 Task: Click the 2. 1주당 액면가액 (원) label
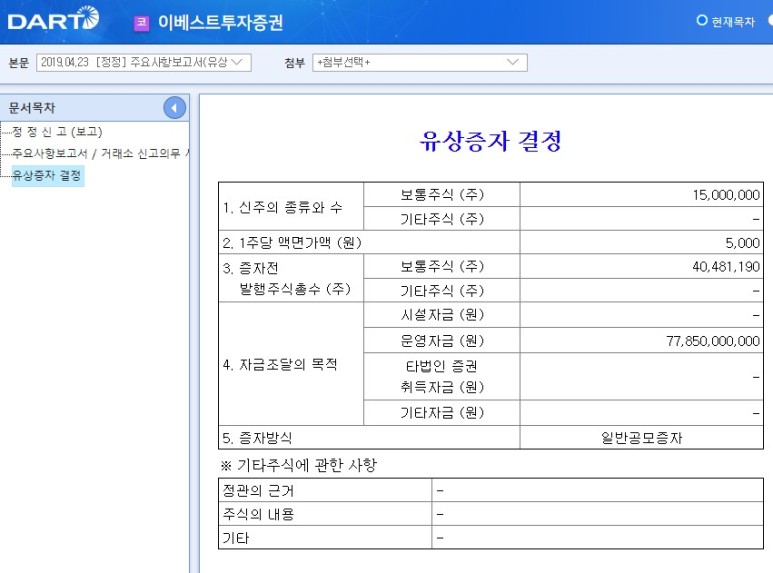(292, 243)
